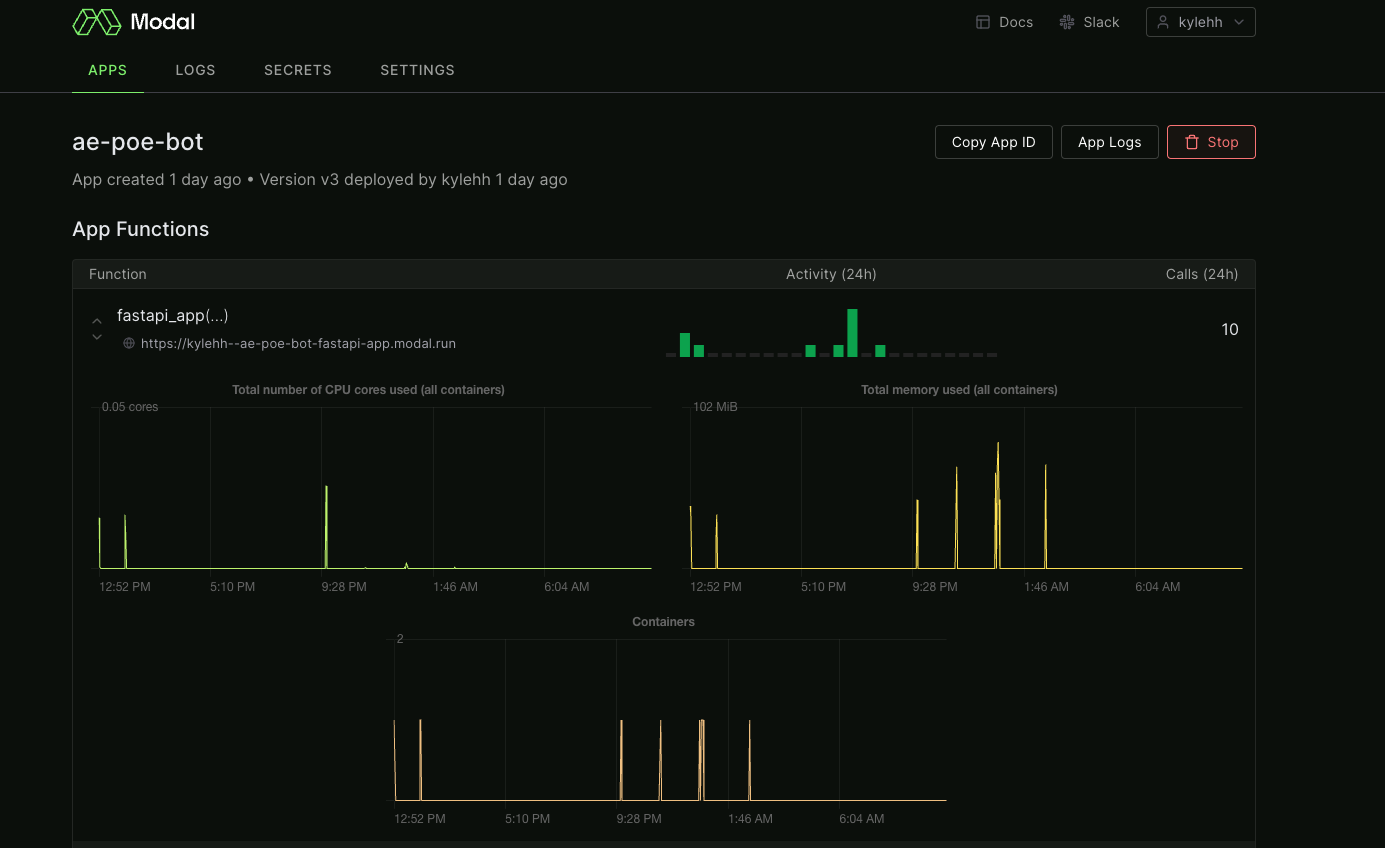Click the Modal wordmark text

(163, 22)
